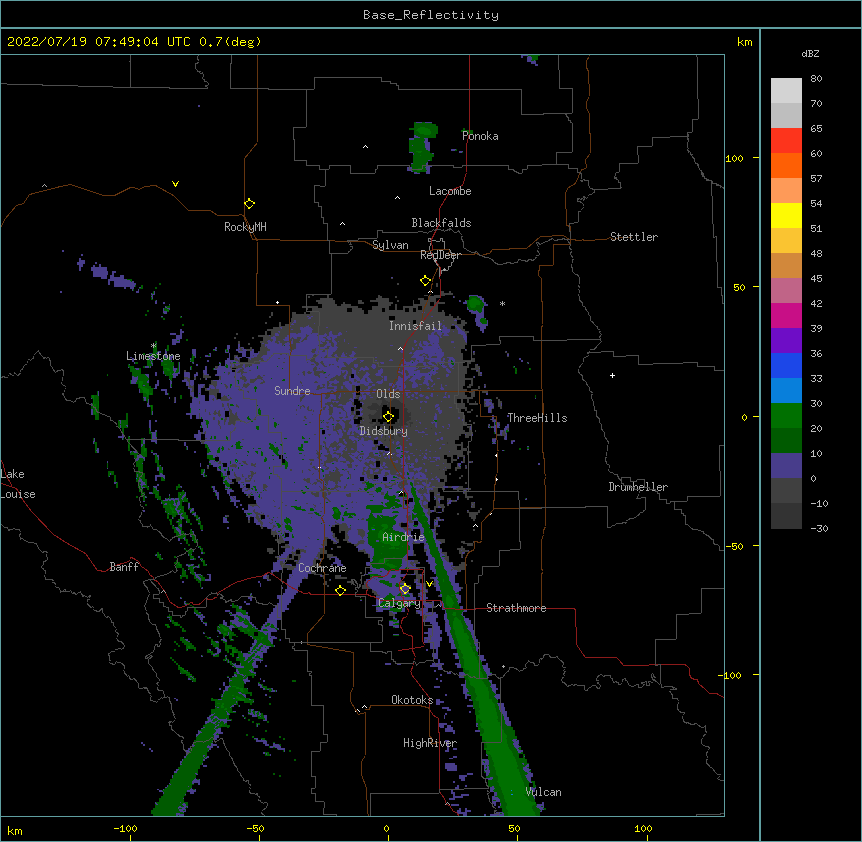862x842 pixels.
Task: Select the slate purple 0–10 dBZ legend swatch
Action: [786, 466]
